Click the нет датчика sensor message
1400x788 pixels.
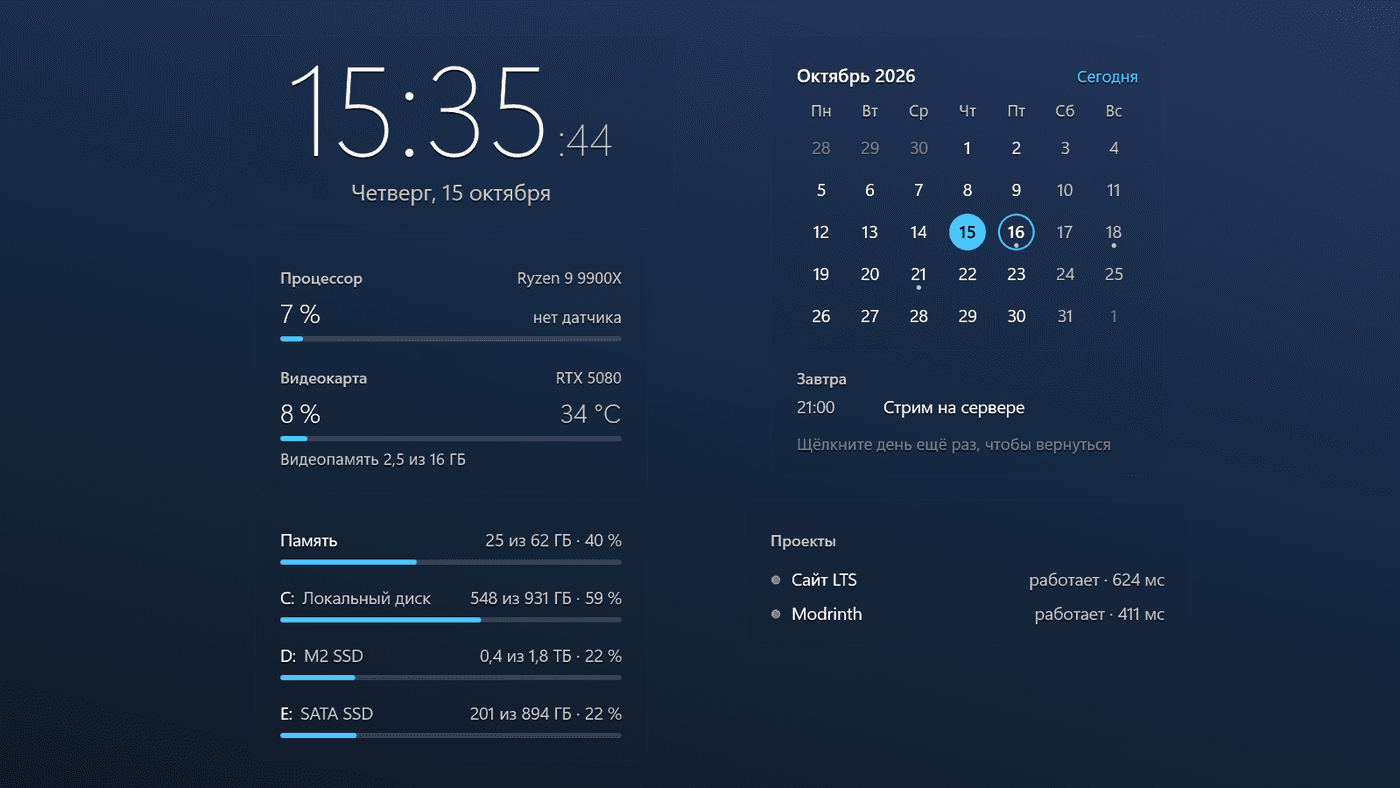[577, 318]
